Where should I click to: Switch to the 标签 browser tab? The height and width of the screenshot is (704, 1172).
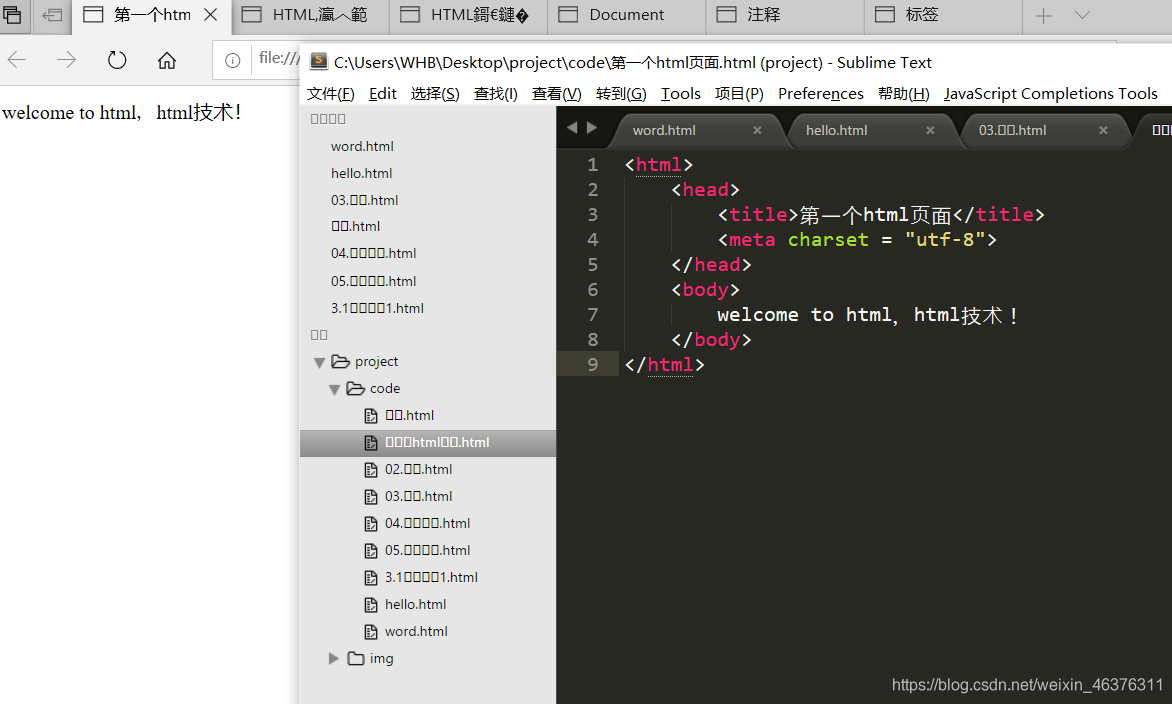click(x=943, y=15)
